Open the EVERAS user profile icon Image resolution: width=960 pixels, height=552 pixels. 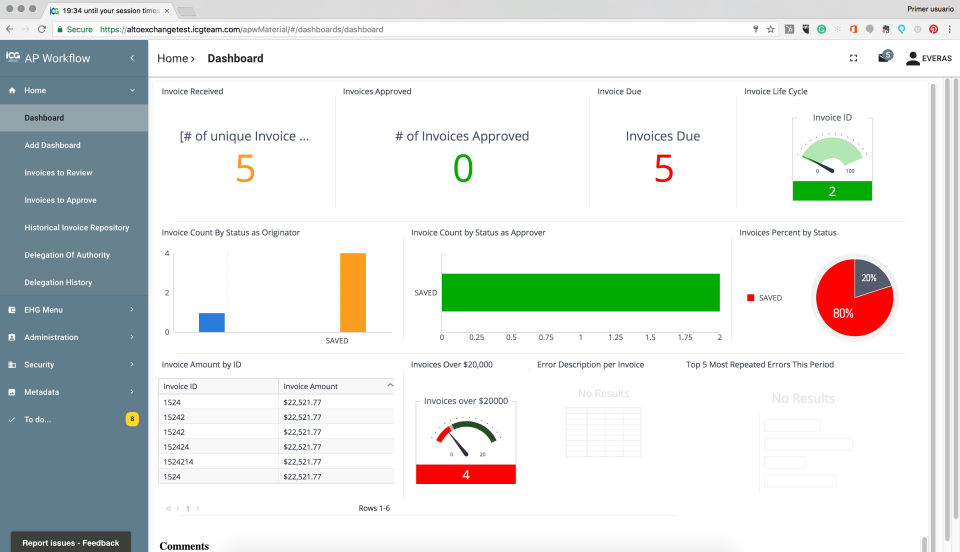912,59
